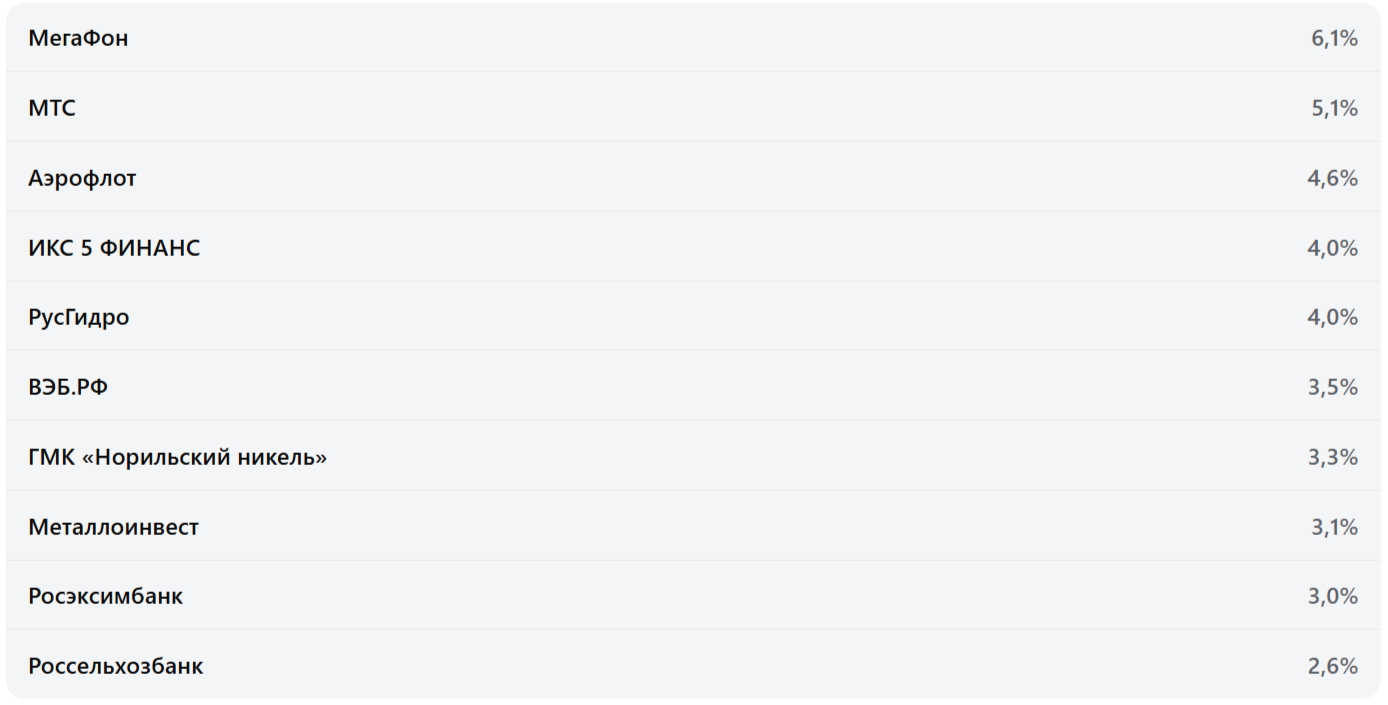Image resolution: width=1388 pixels, height=705 pixels.
Task: Open the ВЭБ.РФ entry
Action: click(68, 388)
